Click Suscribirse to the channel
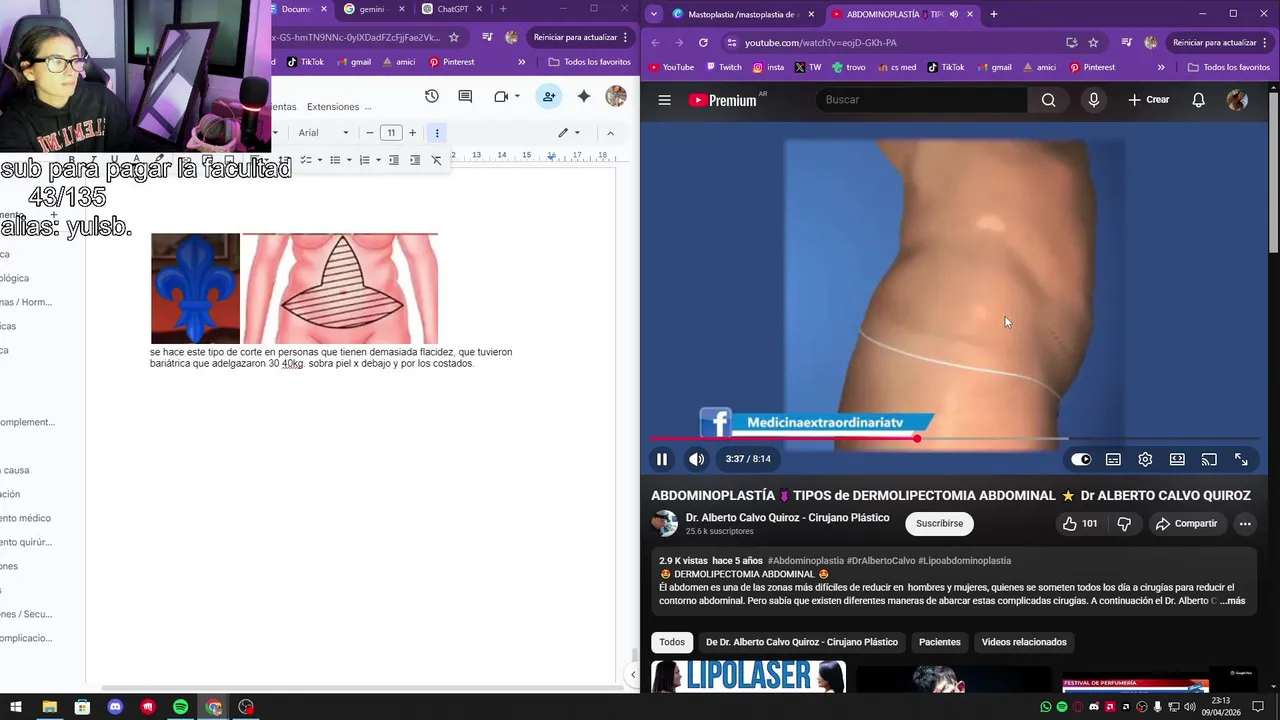Image resolution: width=1280 pixels, height=720 pixels. point(939,523)
